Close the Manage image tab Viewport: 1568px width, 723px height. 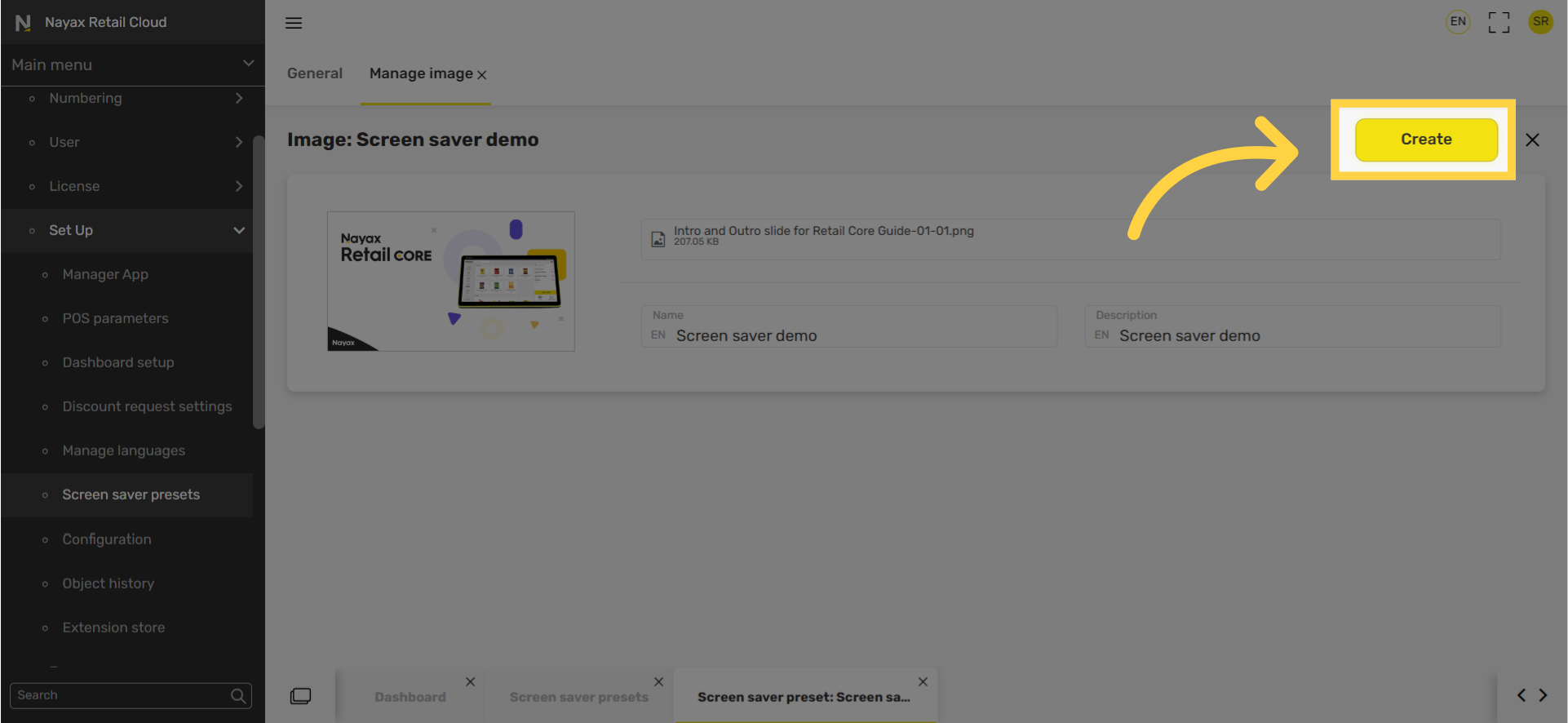coord(482,75)
